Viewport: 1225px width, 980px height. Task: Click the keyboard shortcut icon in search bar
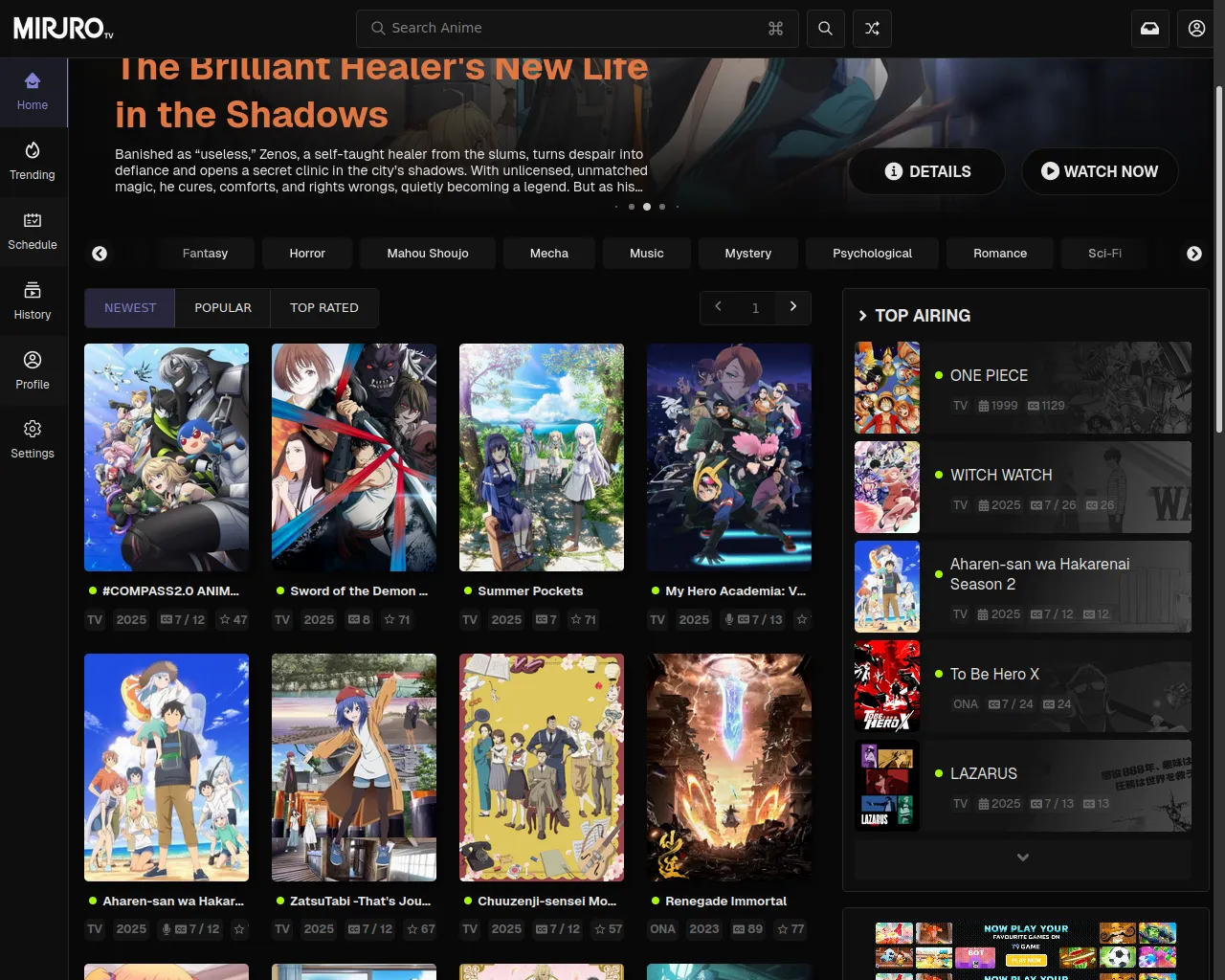coord(776,29)
